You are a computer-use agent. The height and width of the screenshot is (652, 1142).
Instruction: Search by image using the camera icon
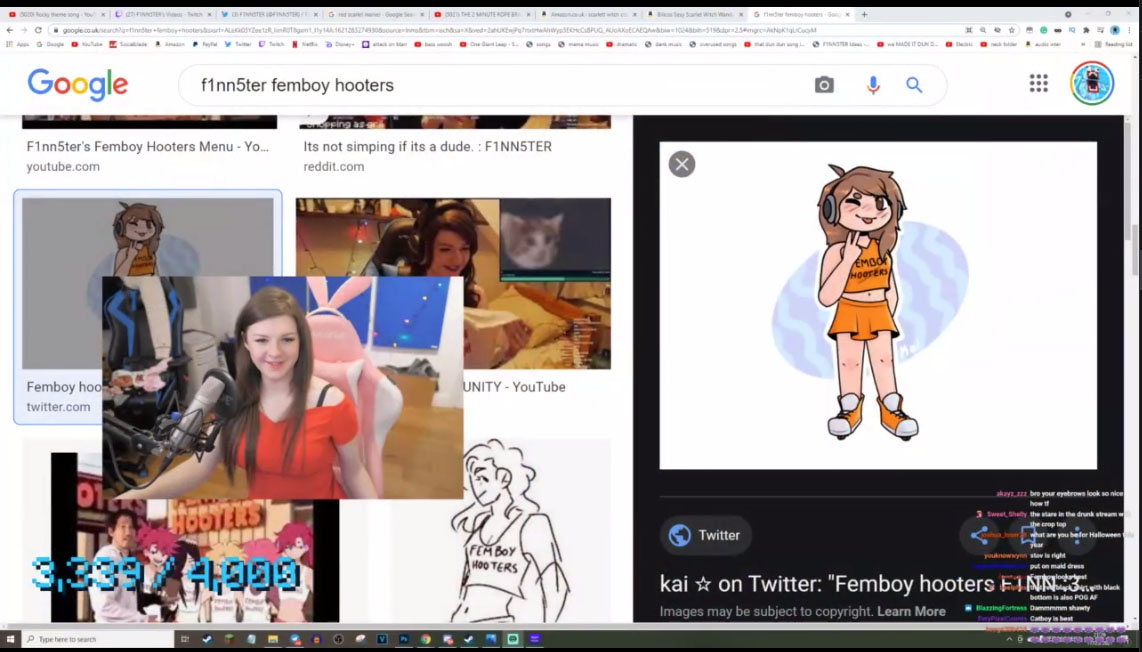[824, 85]
